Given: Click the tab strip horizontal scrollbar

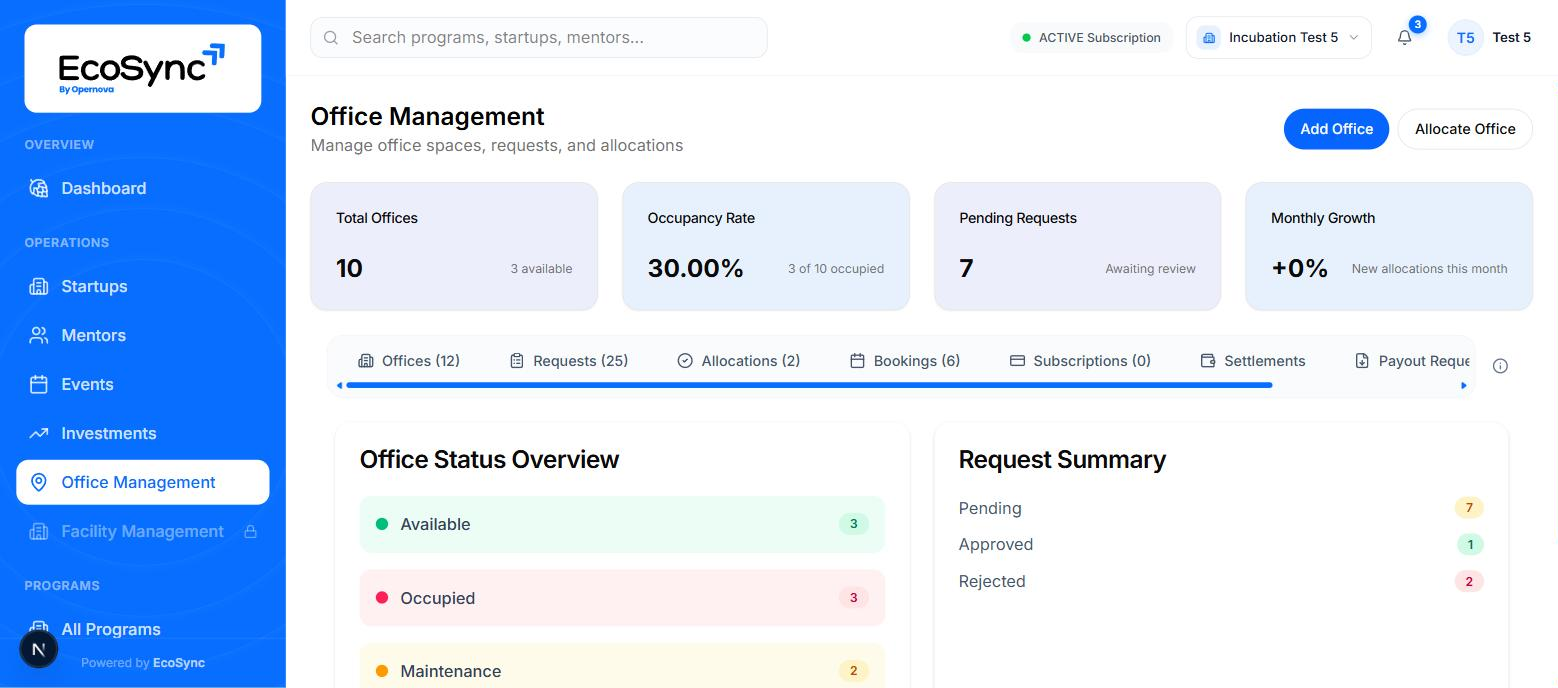Looking at the screenshot, I should pyautogui.click(x=809, y=385).
